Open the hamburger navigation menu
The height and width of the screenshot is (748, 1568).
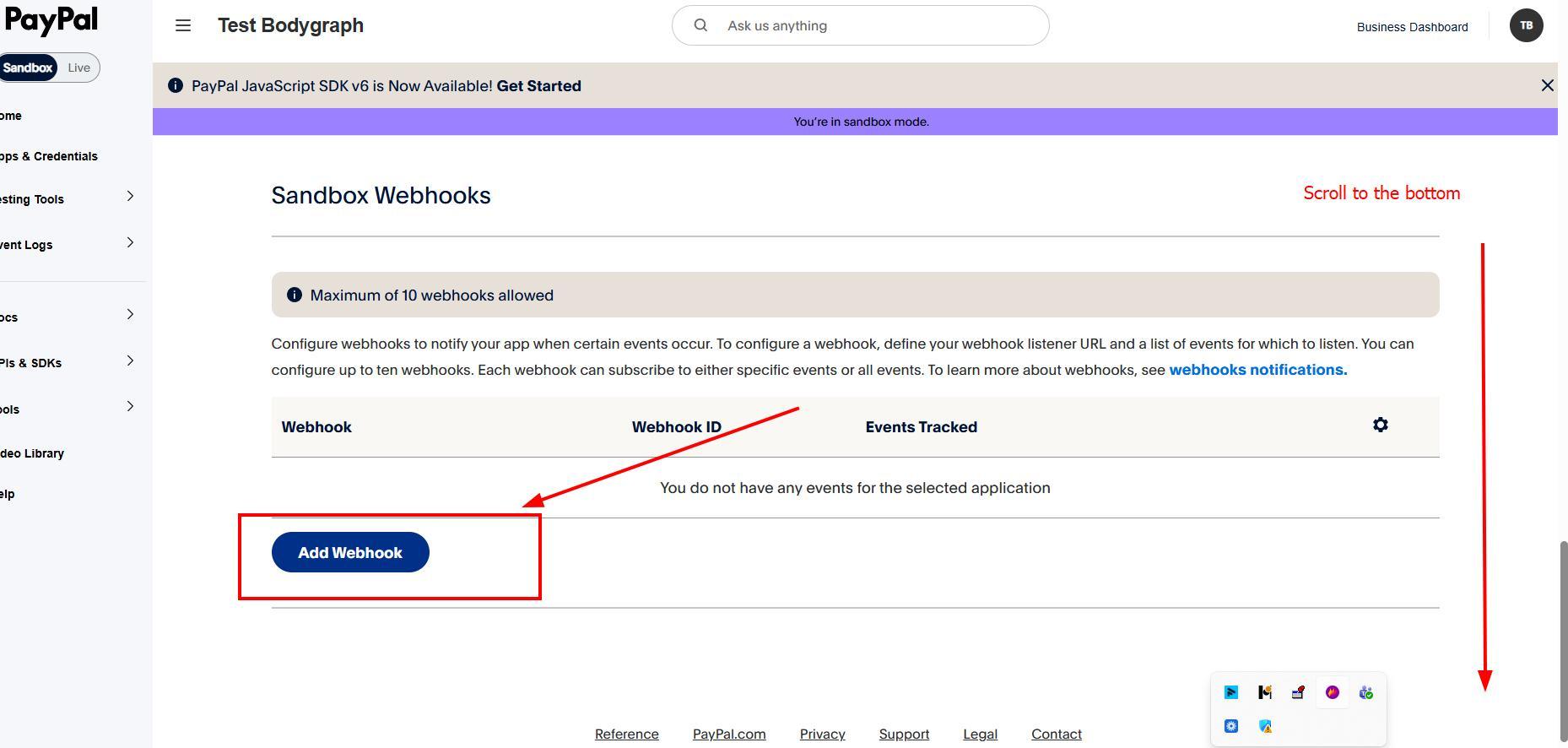pyautogui.click(x=183, y=26)
